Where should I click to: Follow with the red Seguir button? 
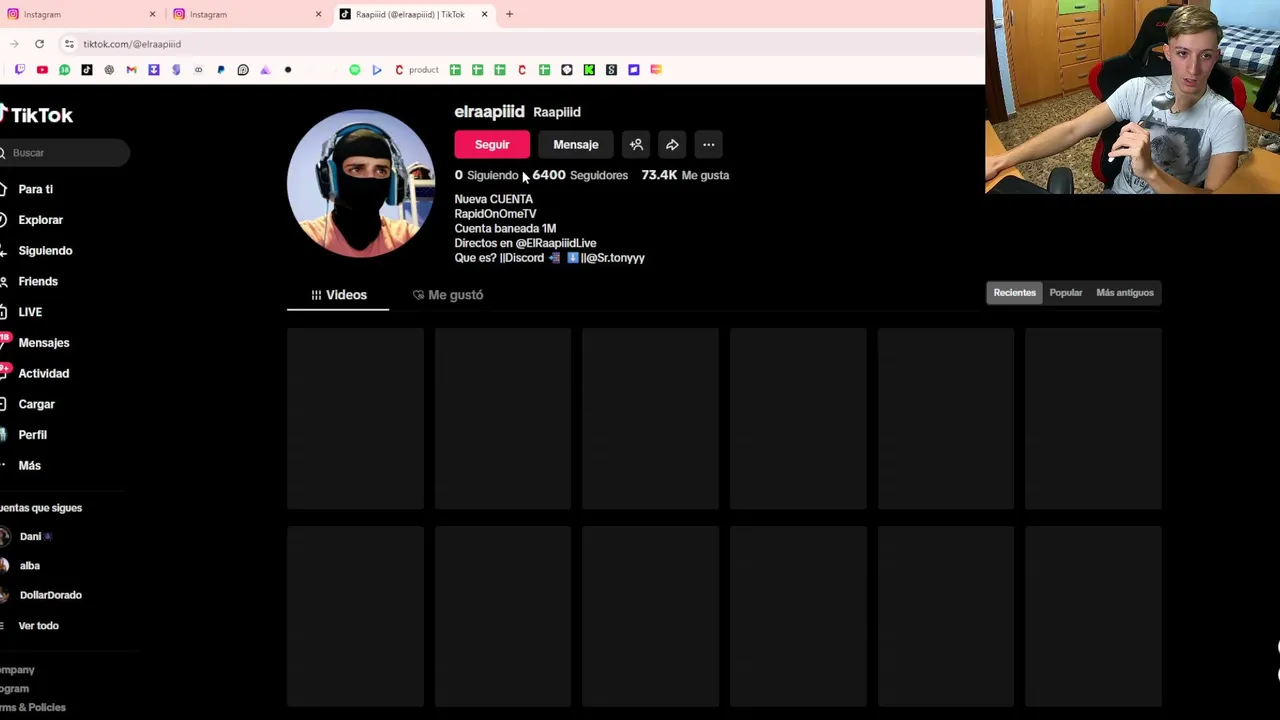coord(492,145)
